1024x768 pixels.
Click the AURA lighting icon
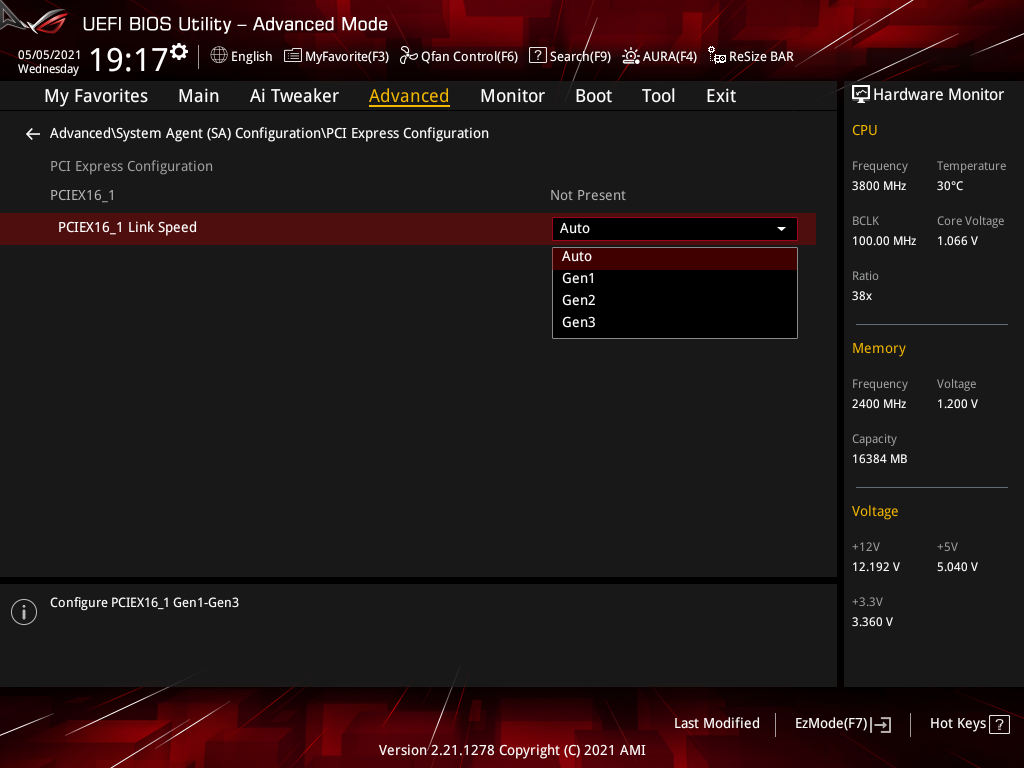tap(630, 56)
